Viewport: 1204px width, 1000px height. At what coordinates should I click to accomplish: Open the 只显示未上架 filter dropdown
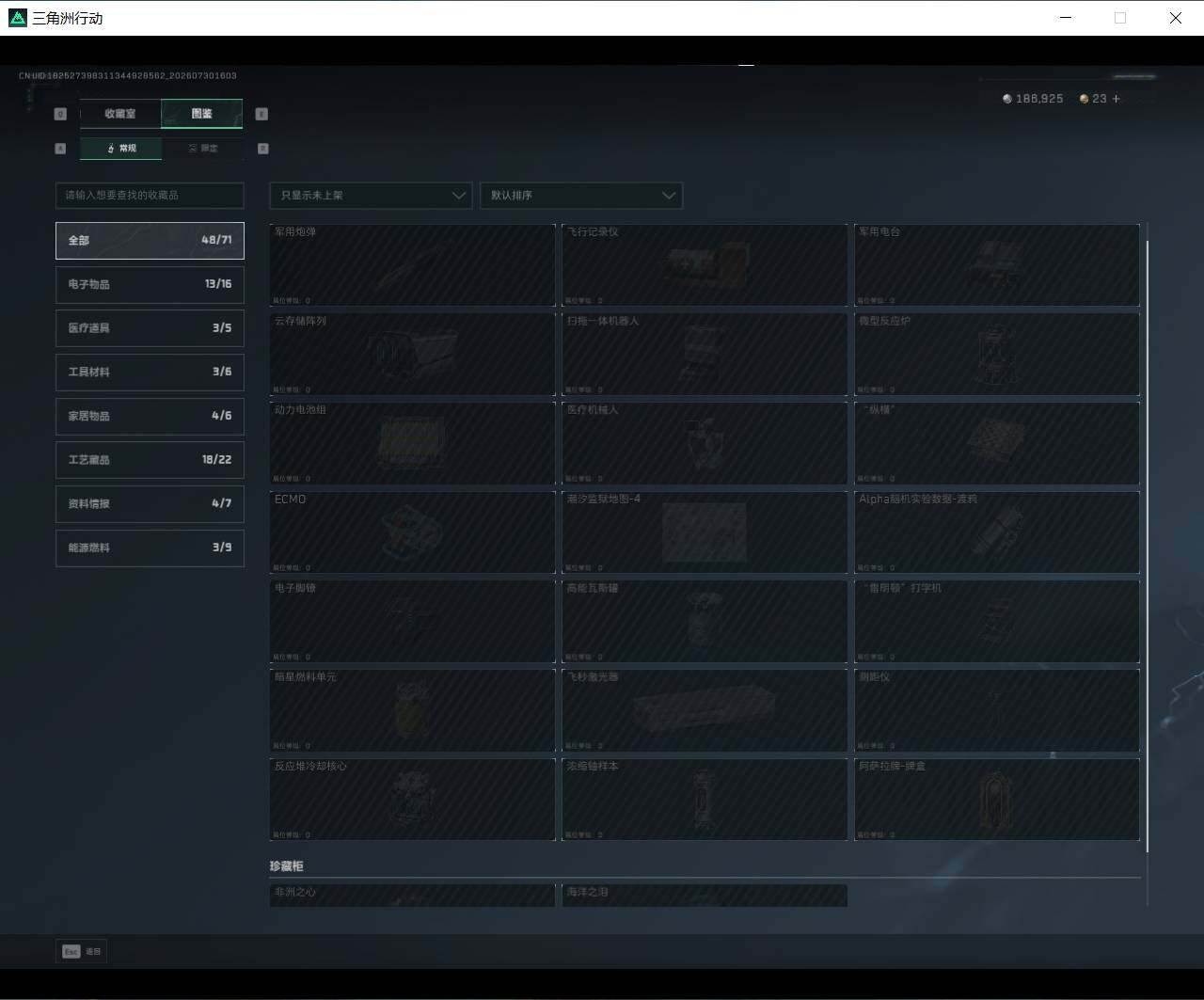click(371, 196)
